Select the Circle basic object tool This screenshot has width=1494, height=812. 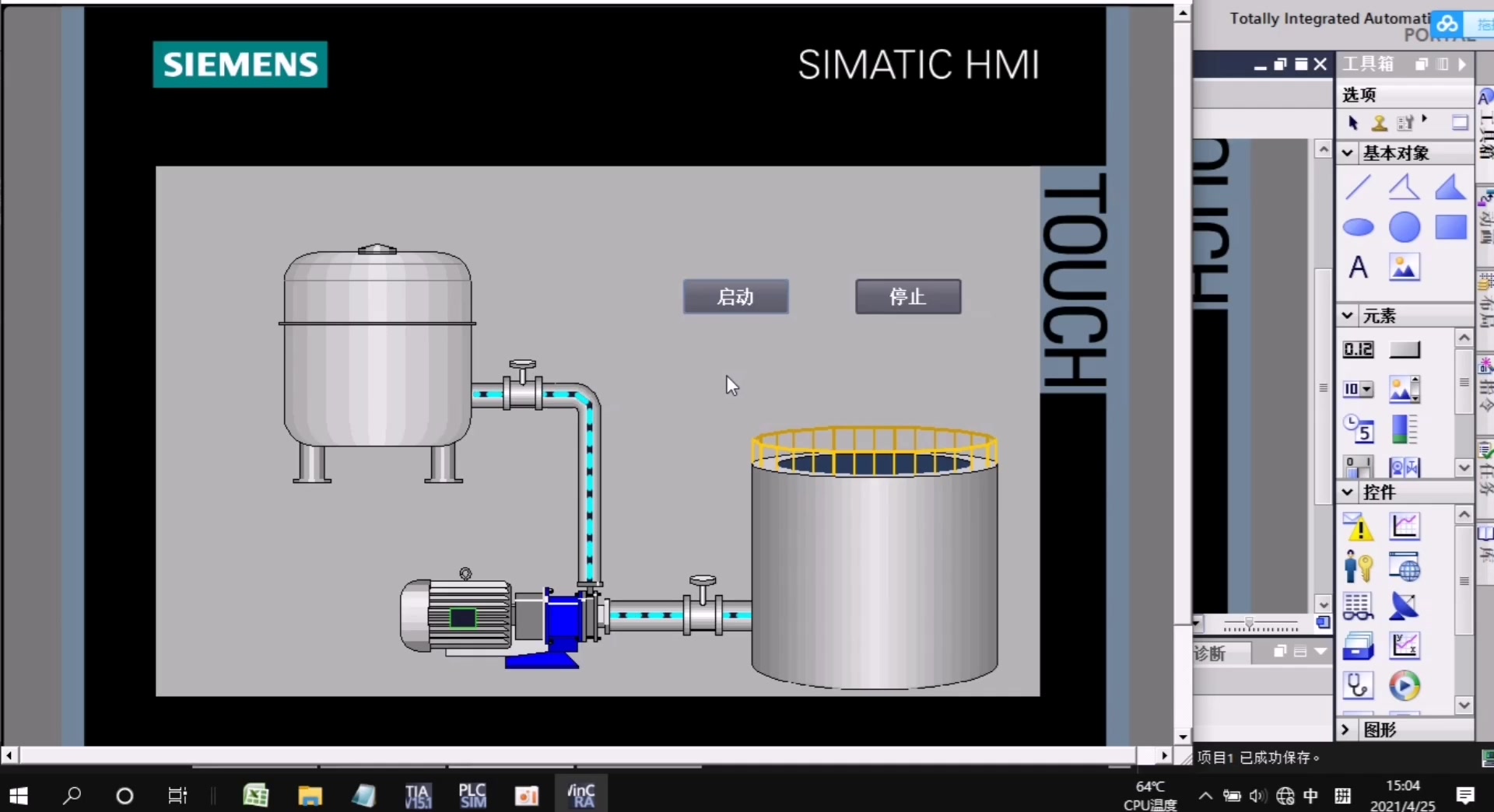(1405, 227)
